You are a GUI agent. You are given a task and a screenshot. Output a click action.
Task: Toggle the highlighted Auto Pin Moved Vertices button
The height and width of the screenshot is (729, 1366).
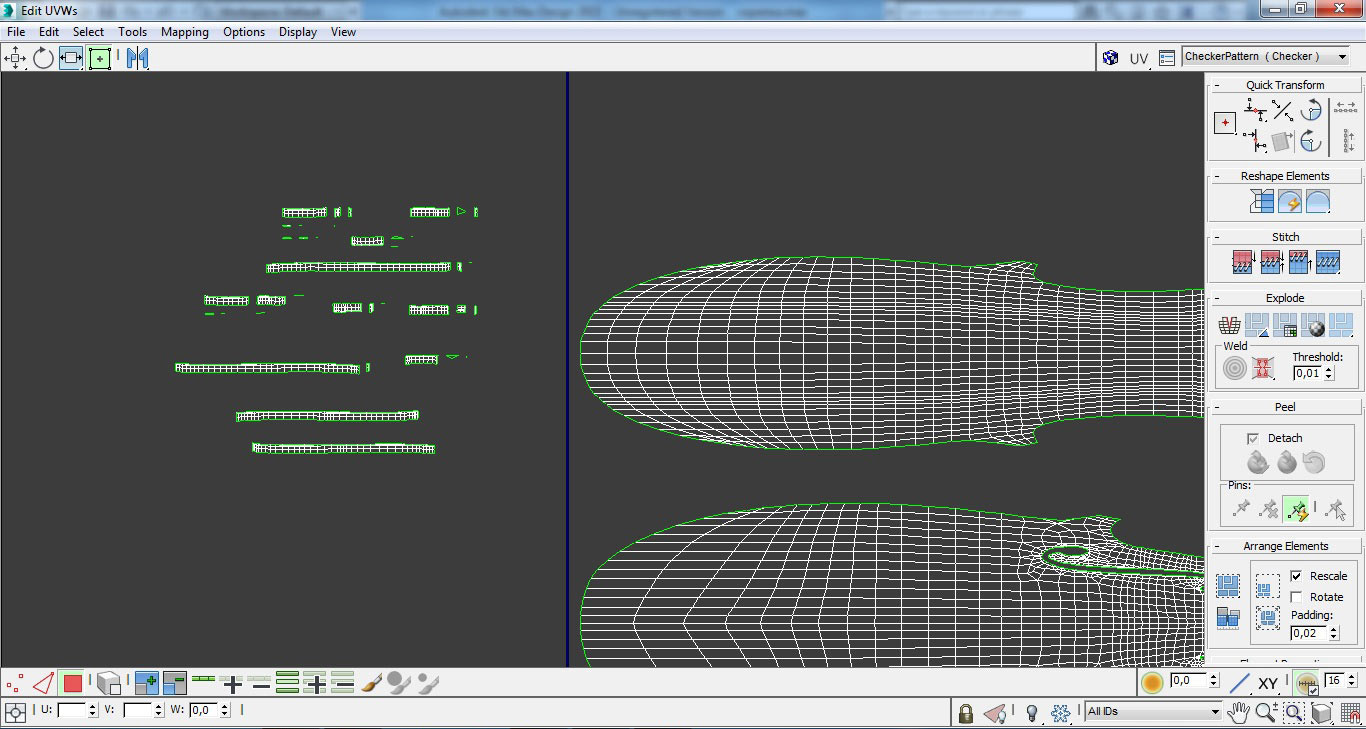click(x=1297, y=510)
